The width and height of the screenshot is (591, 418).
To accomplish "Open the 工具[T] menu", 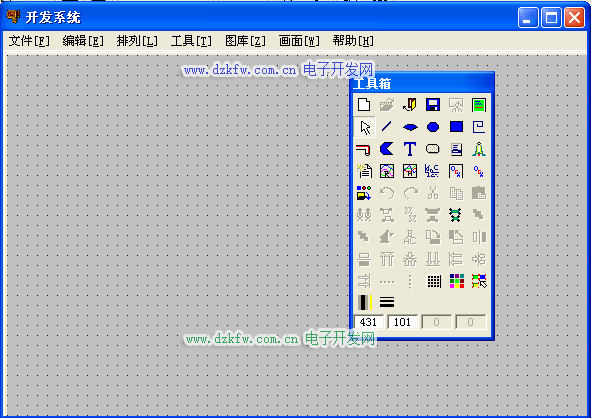I will point(191,41).
